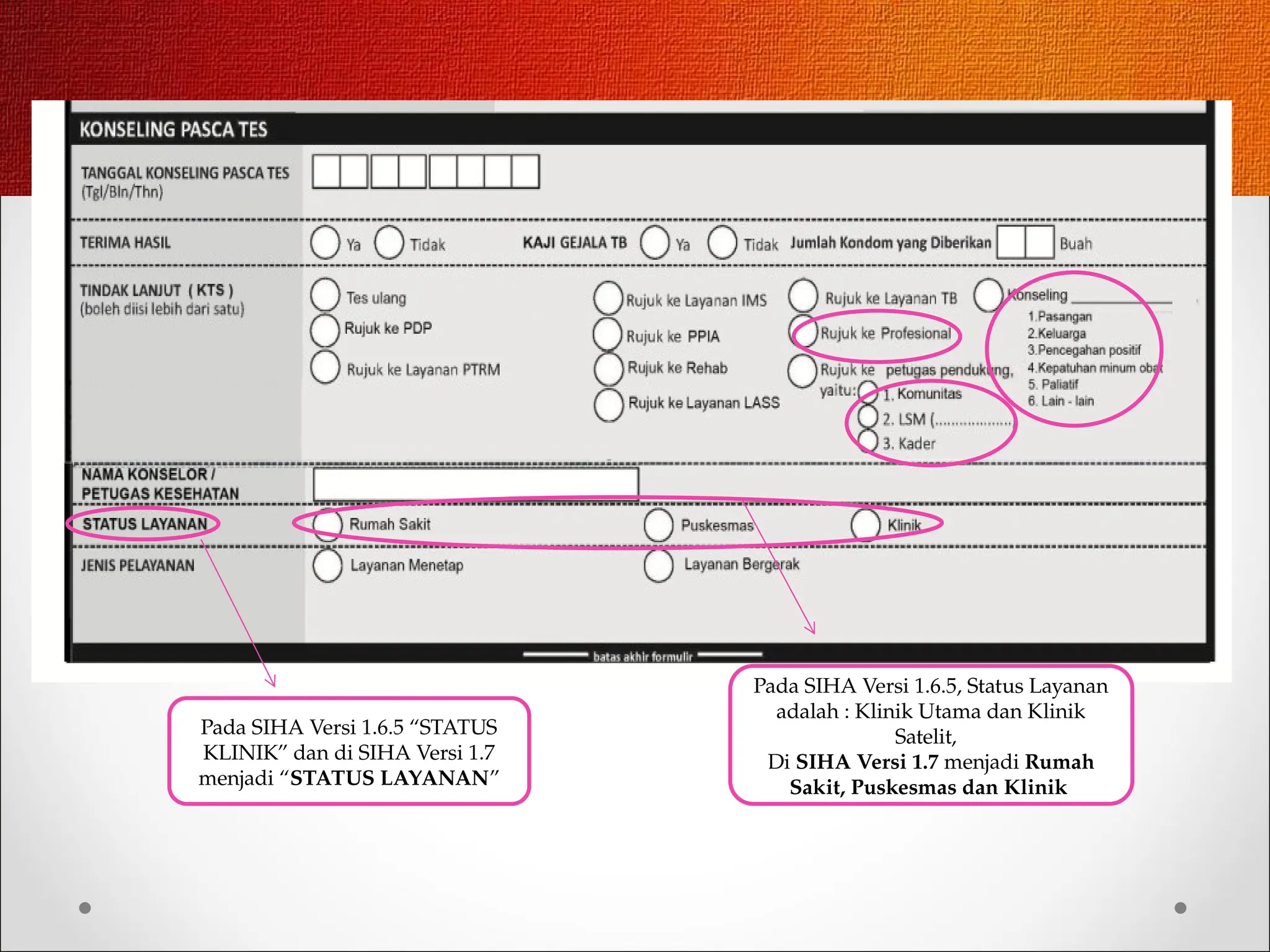Select 'Tidak' radio under Terima Hasil
Image resolution: width=1270 pixels, height=952 pixels.
389,242
